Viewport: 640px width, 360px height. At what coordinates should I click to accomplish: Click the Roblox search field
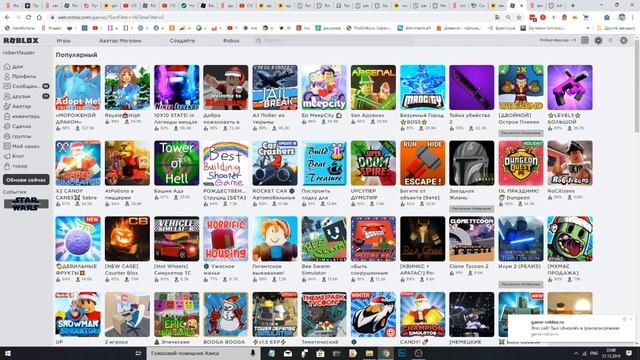click(333, 41)
